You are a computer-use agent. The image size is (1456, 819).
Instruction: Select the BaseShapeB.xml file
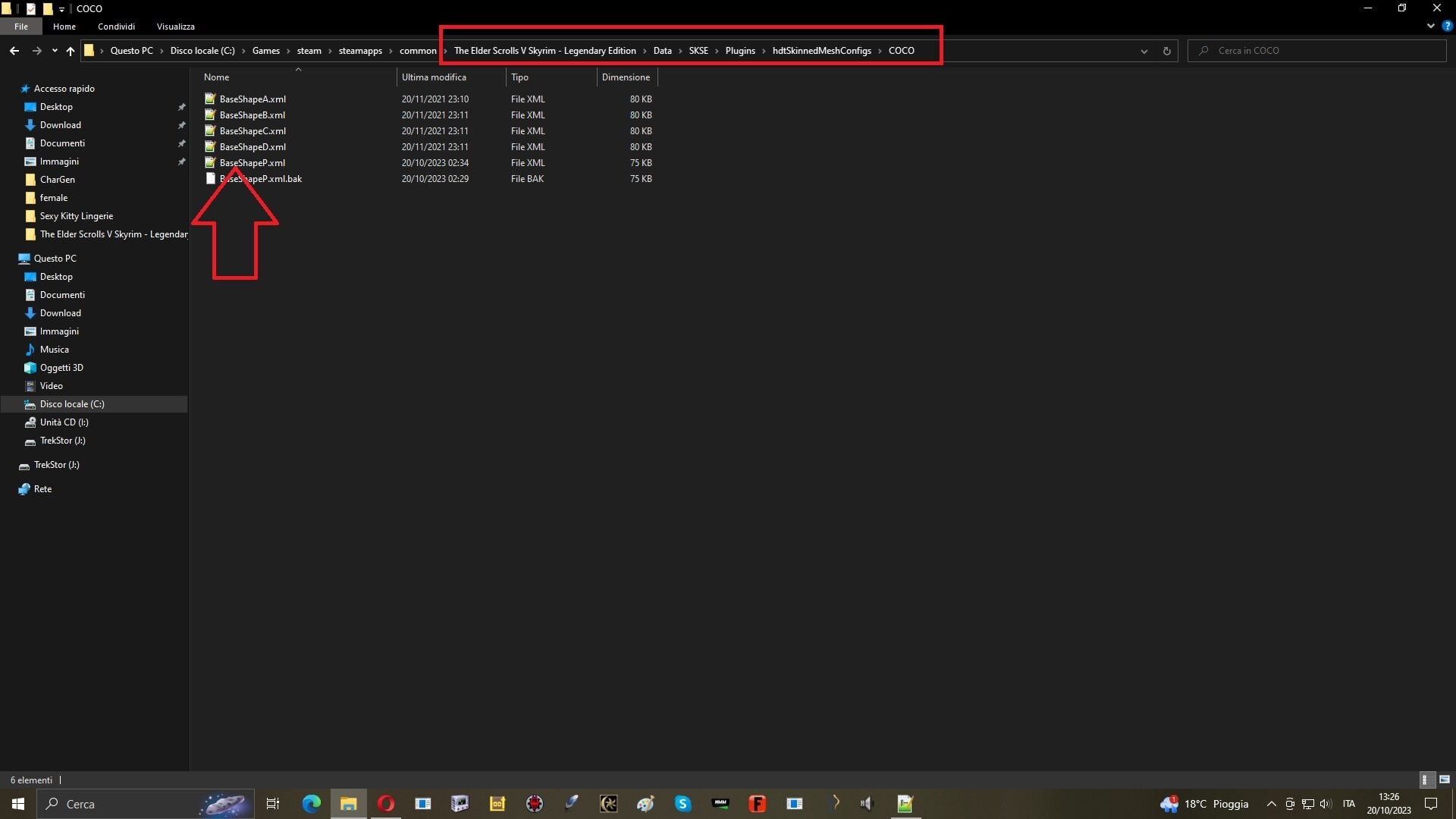252,115
